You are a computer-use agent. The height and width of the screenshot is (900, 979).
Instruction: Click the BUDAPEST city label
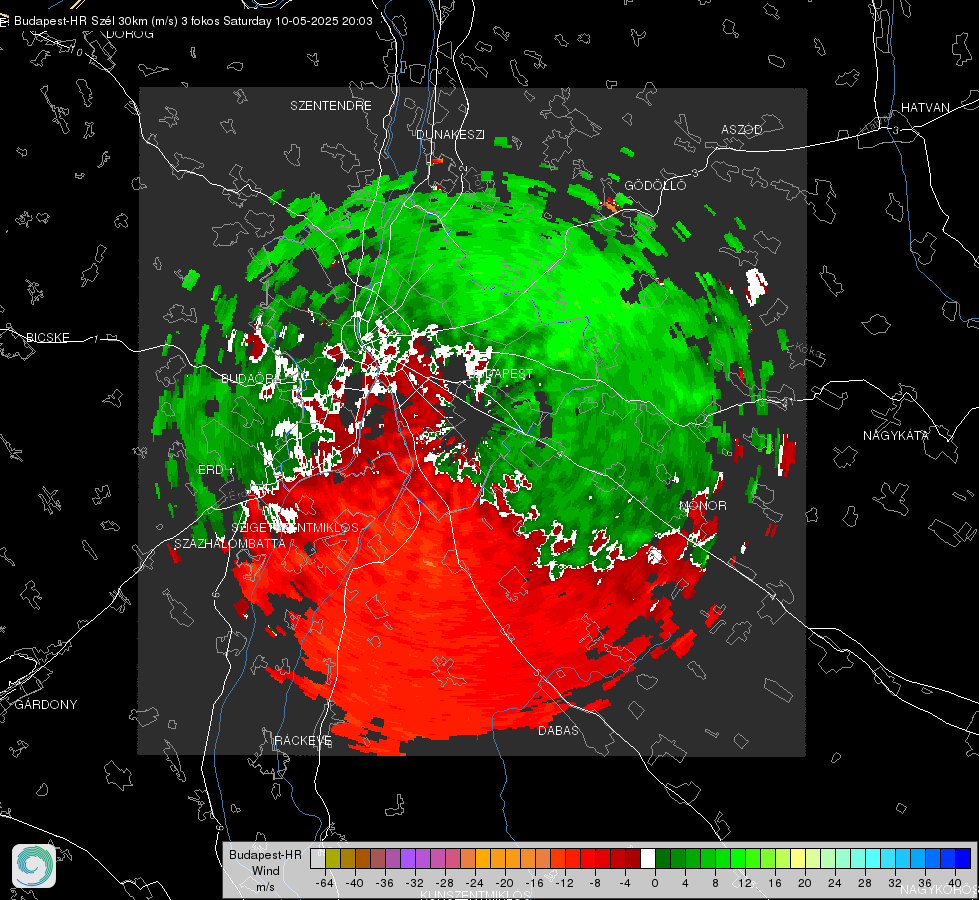(501, 373)
